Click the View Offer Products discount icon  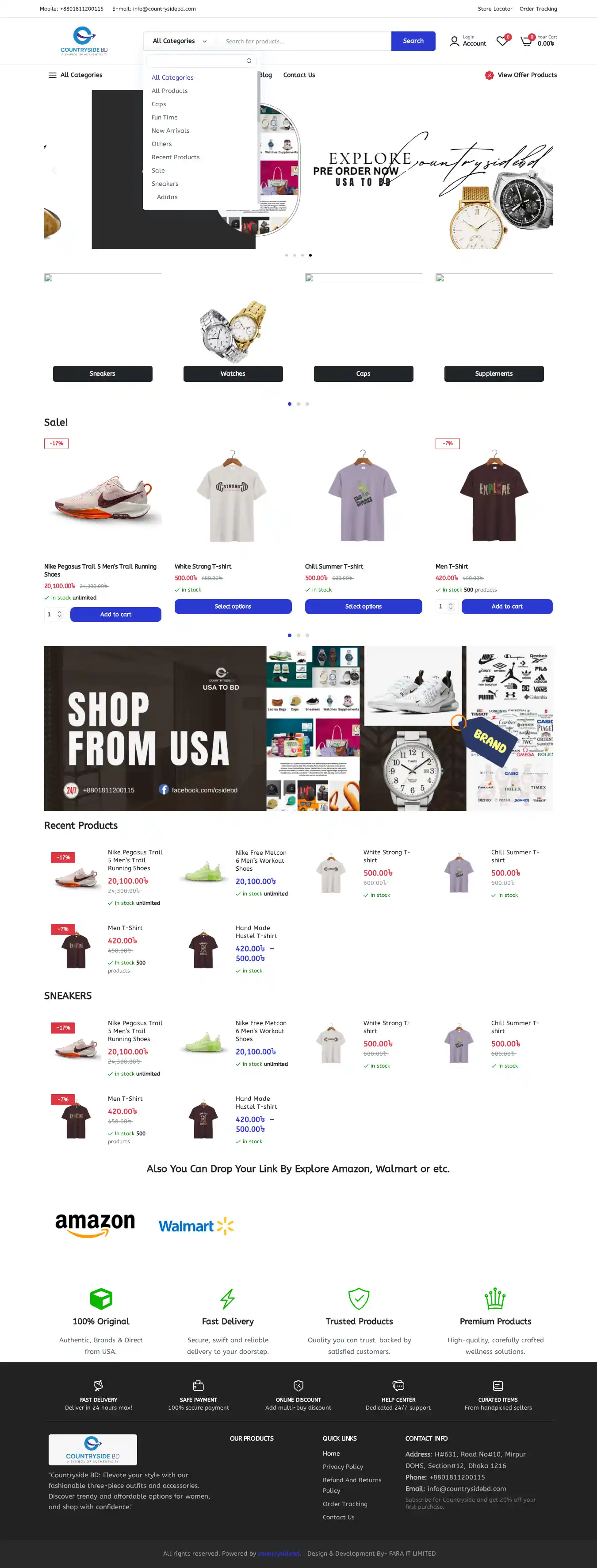point(489,75)
